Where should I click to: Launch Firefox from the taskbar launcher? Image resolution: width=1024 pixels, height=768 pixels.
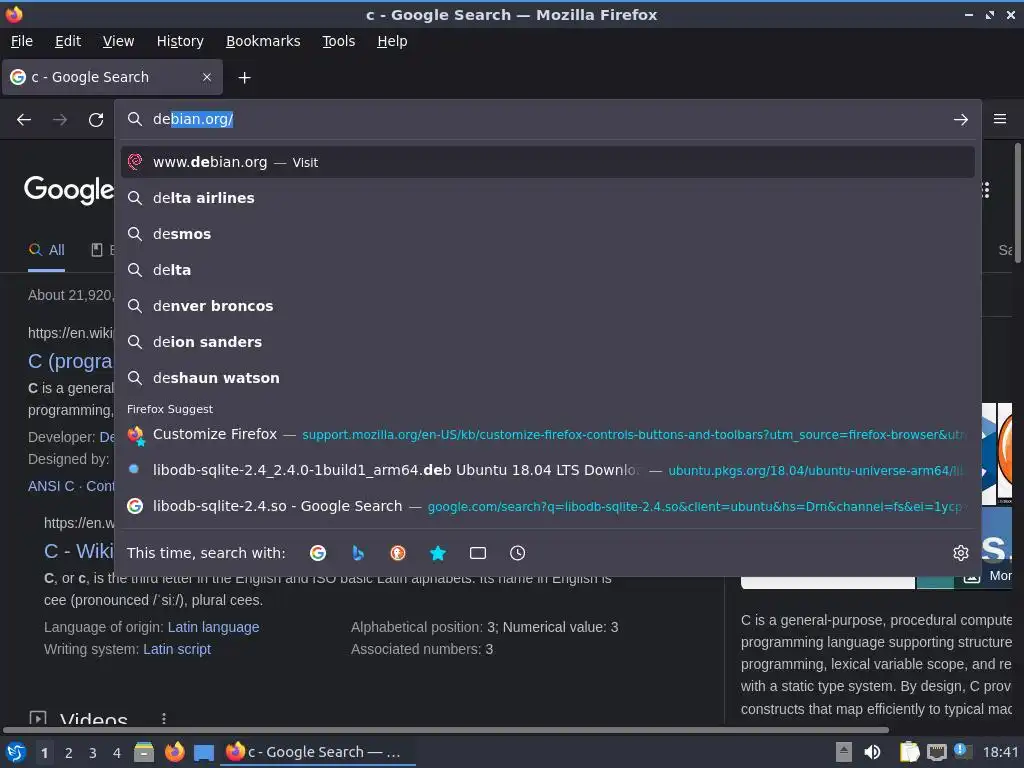point(174,752)
